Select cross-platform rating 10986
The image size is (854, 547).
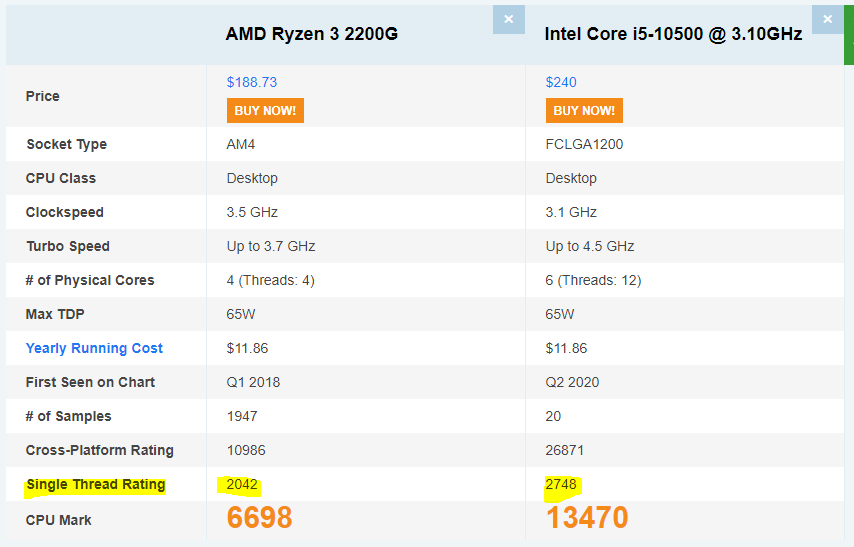click(x=246, y=450)
